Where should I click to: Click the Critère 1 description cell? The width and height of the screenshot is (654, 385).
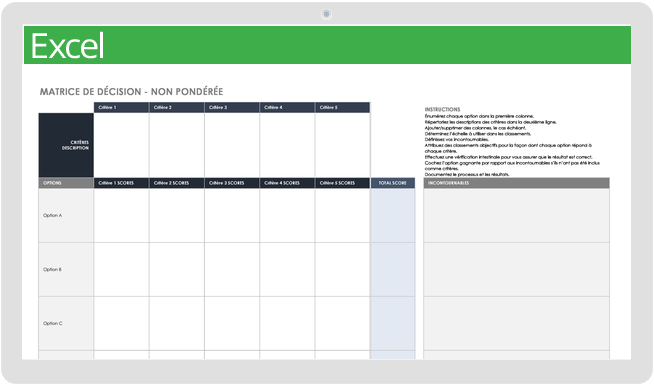(121, 145)
